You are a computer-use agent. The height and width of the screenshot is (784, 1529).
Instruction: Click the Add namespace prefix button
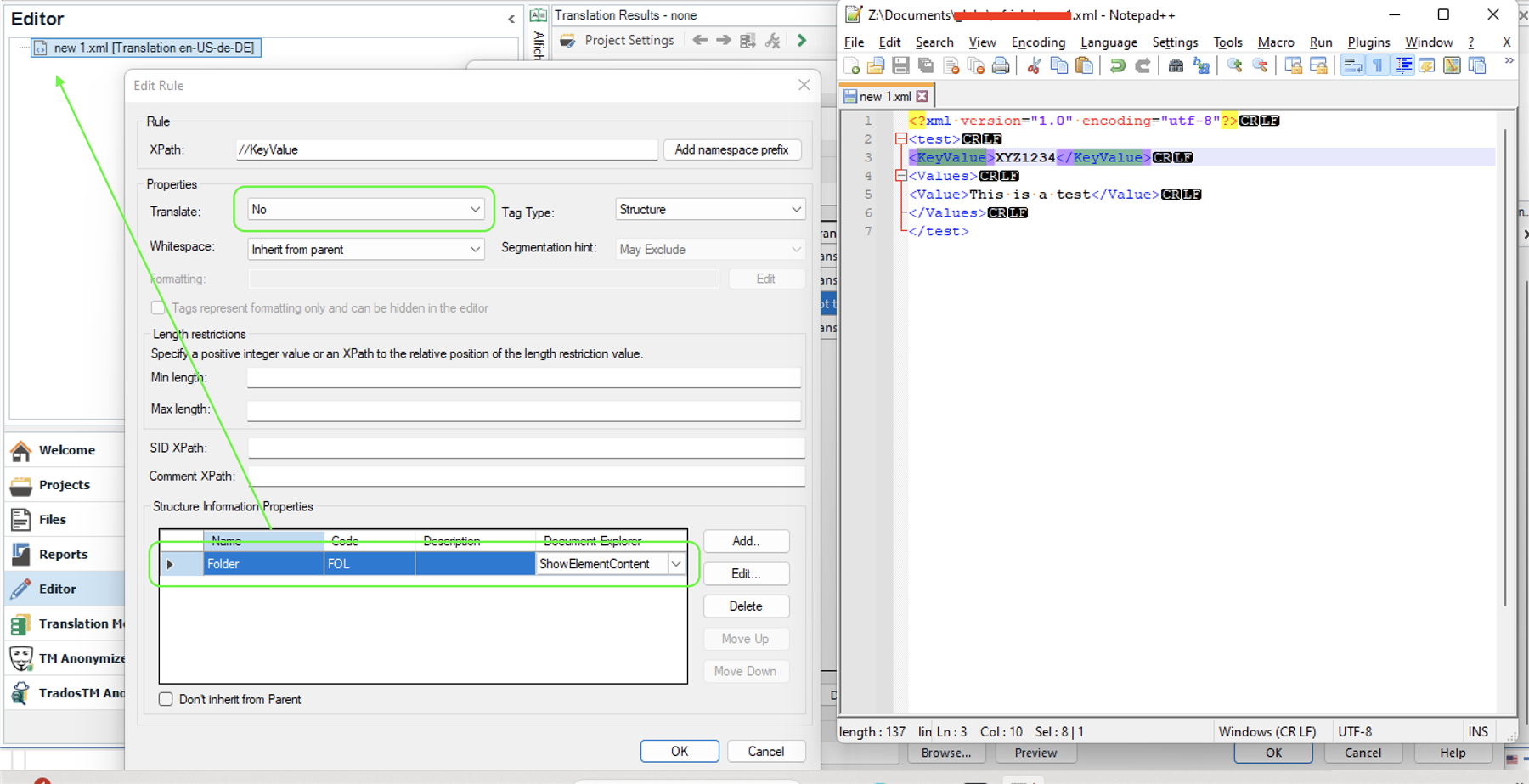732,149
